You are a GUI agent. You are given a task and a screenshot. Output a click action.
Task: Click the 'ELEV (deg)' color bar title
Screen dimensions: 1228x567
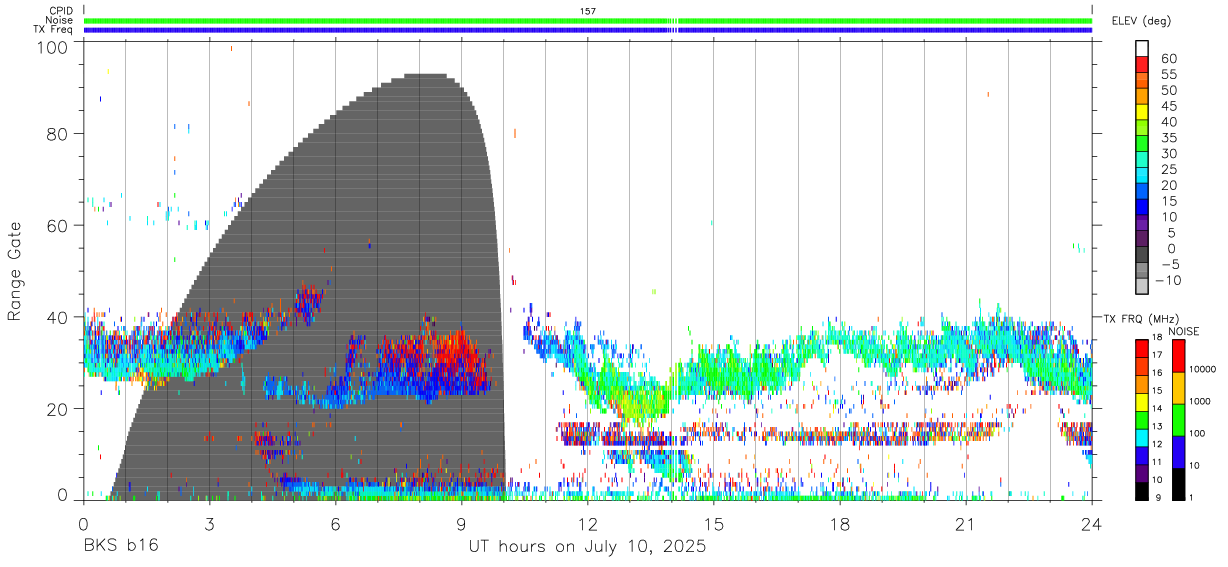point(1141,20)
